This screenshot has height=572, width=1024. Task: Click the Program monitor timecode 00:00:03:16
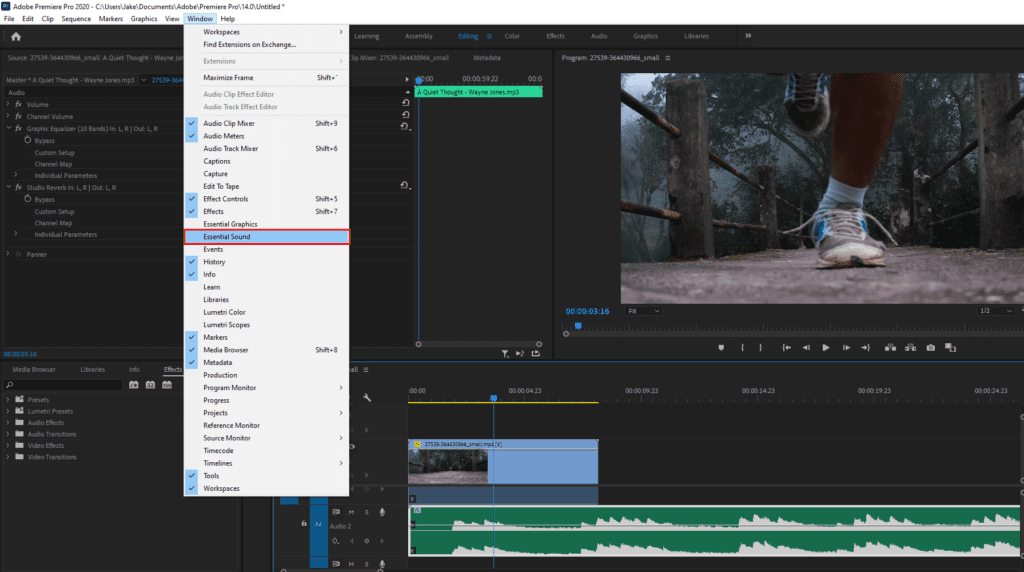(587, 311)
